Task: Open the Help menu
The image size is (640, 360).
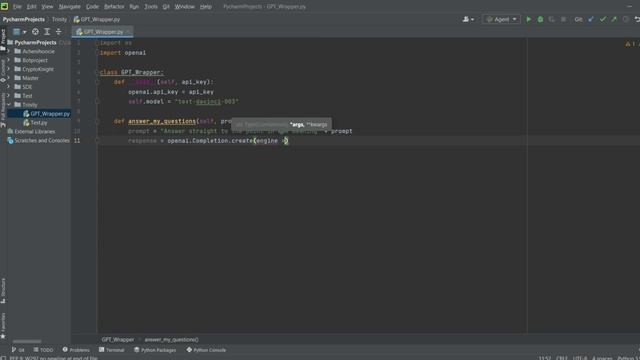Action: click(206, 7)
